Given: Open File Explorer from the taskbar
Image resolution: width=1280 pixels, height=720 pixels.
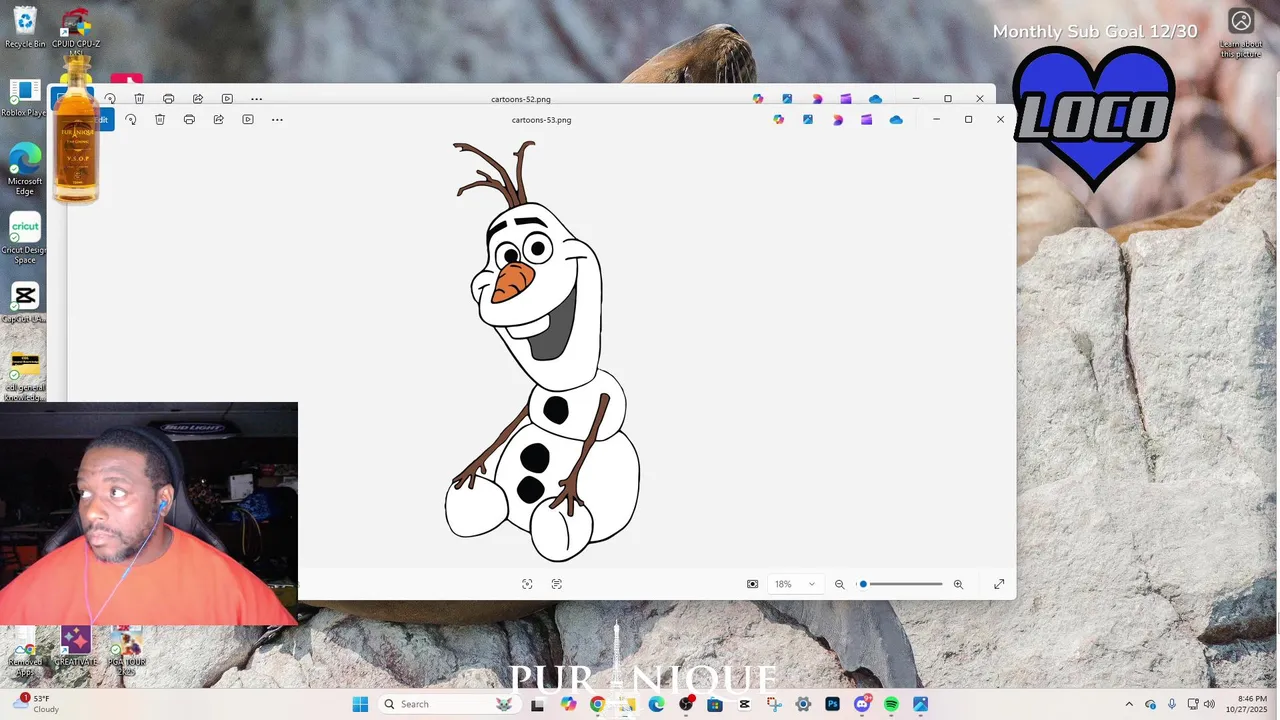Looking at the screenshot, I should (627, 704).
